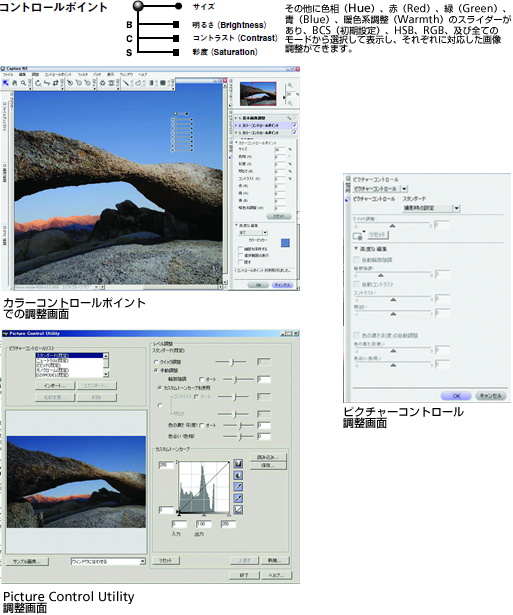Click the Red-Eye Control Point tool icon

click(111, 83)
